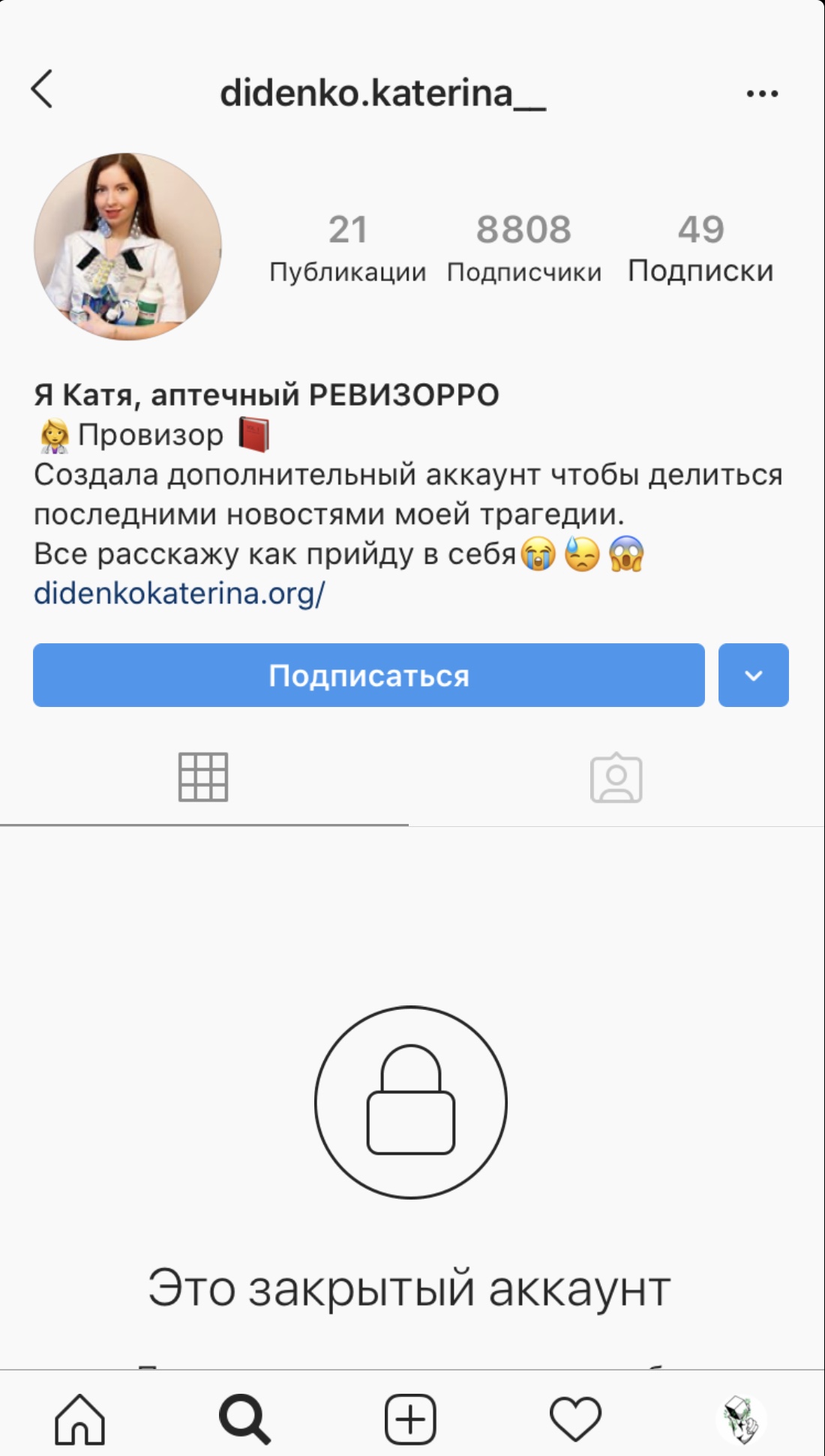This screenshot has width=825, height=1456.
Task: View the 49 Подписки list
Action: click(700, 249)
